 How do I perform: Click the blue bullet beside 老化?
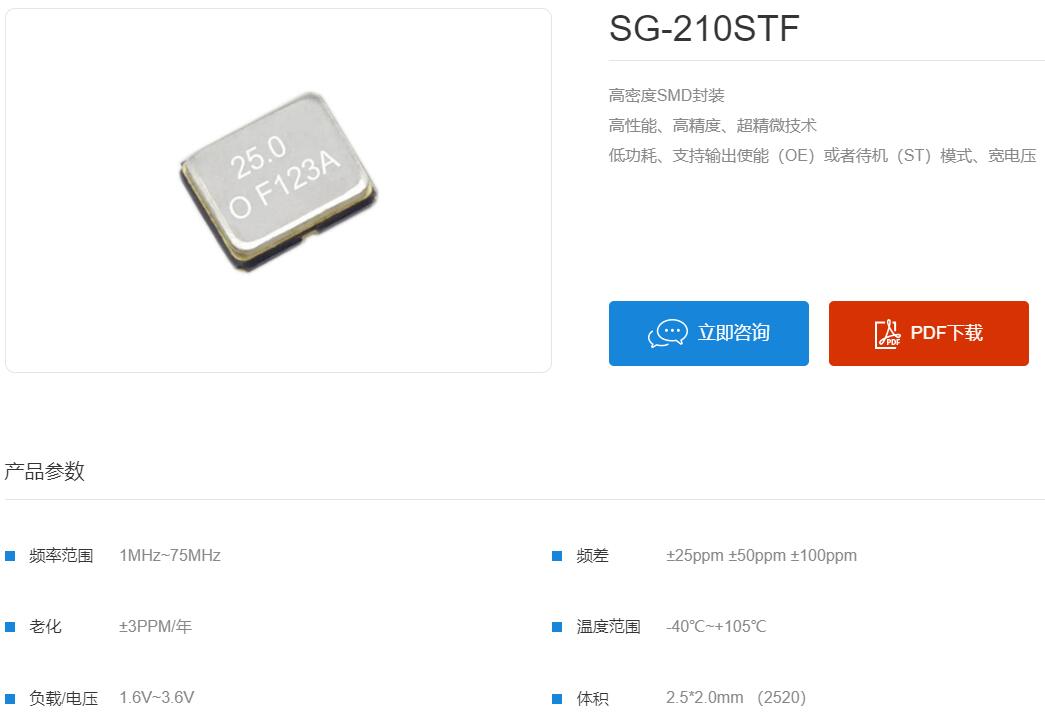[x=10, y=627]
